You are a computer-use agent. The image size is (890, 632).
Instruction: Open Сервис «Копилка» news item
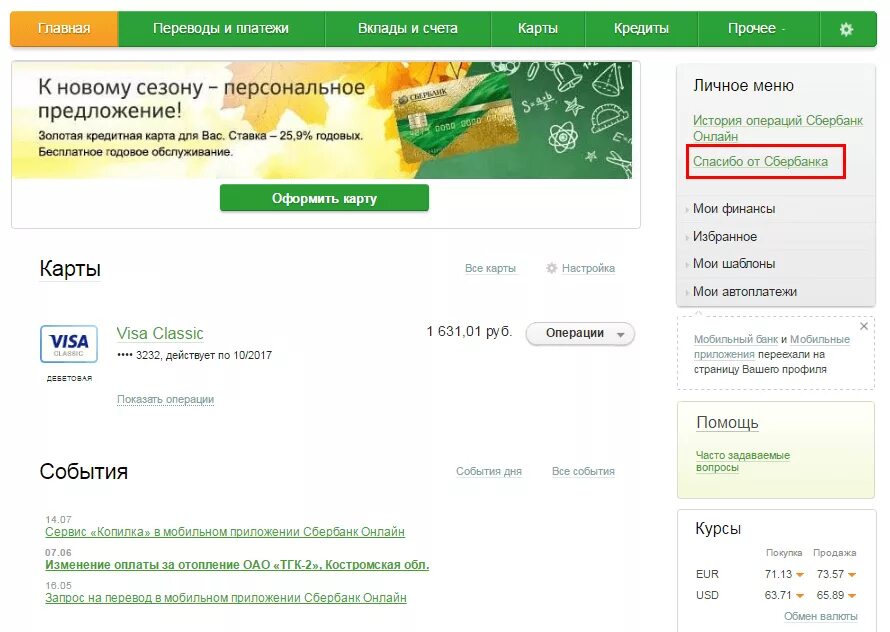225,532
